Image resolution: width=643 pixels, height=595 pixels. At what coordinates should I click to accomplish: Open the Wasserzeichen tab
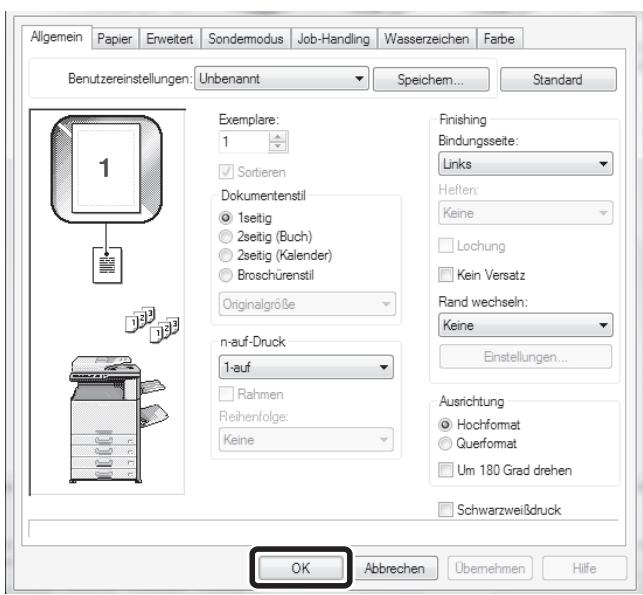(x=427, y=39)
